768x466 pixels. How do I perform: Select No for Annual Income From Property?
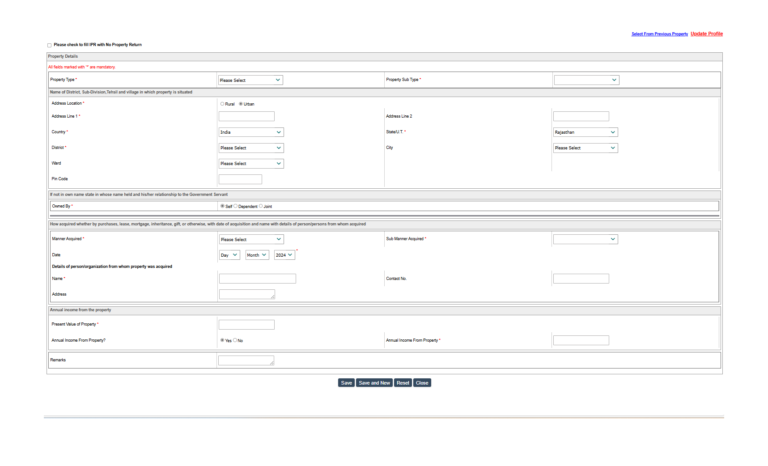click(235, 340)
